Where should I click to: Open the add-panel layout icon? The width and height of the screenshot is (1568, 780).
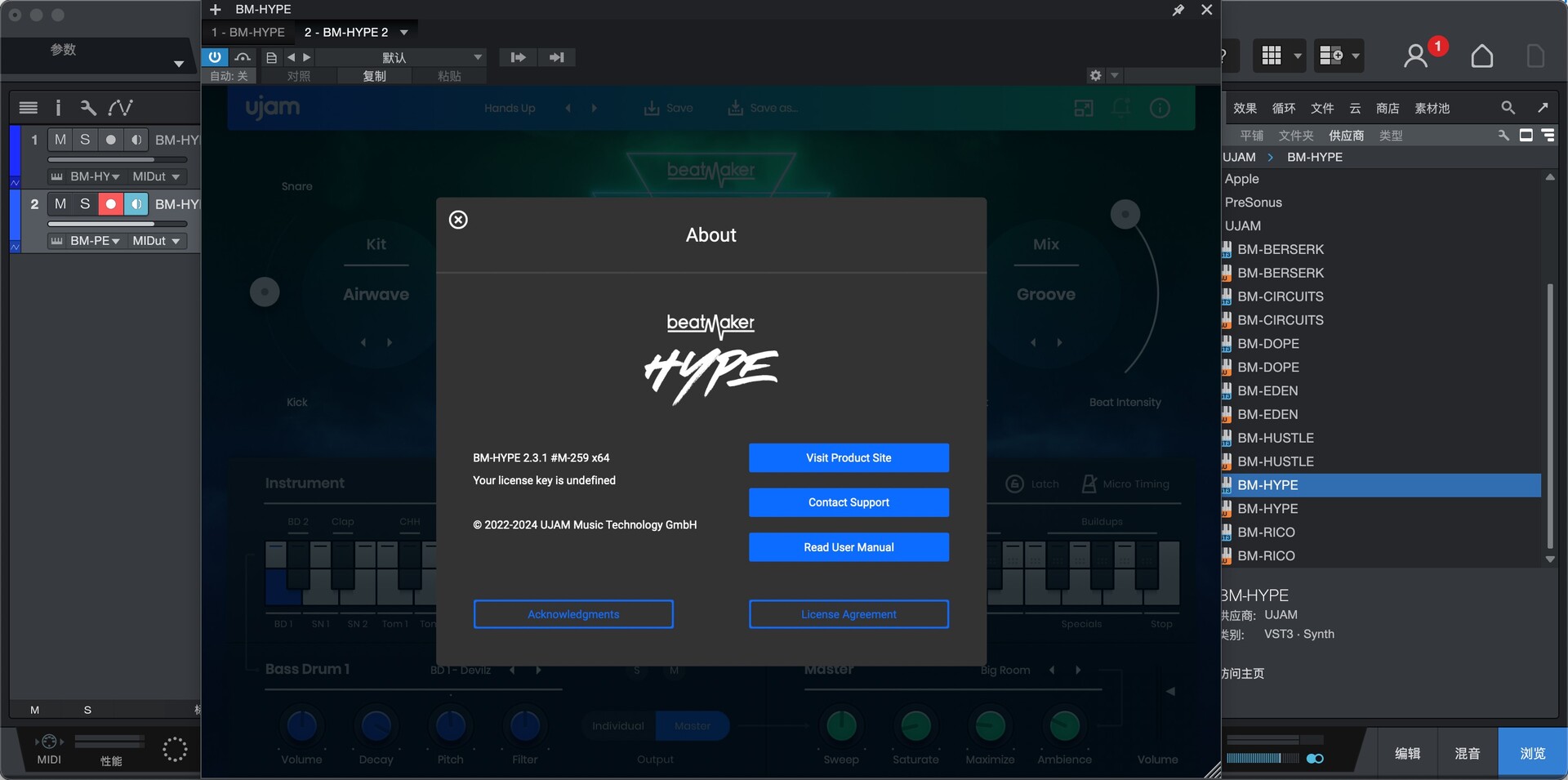(1331, 56)
